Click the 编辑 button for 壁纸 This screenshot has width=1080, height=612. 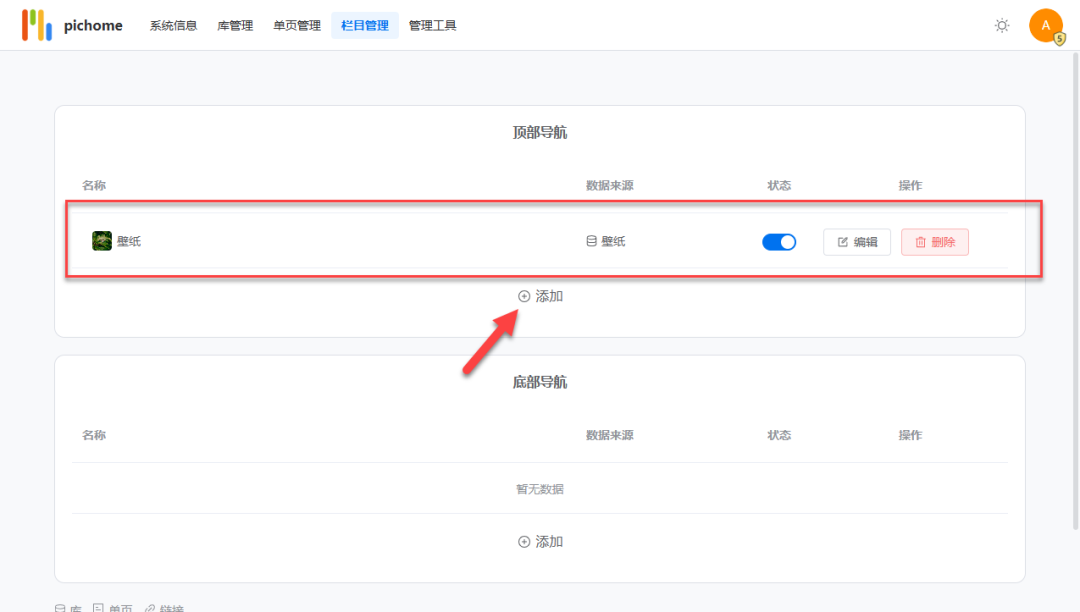(857, 240)
